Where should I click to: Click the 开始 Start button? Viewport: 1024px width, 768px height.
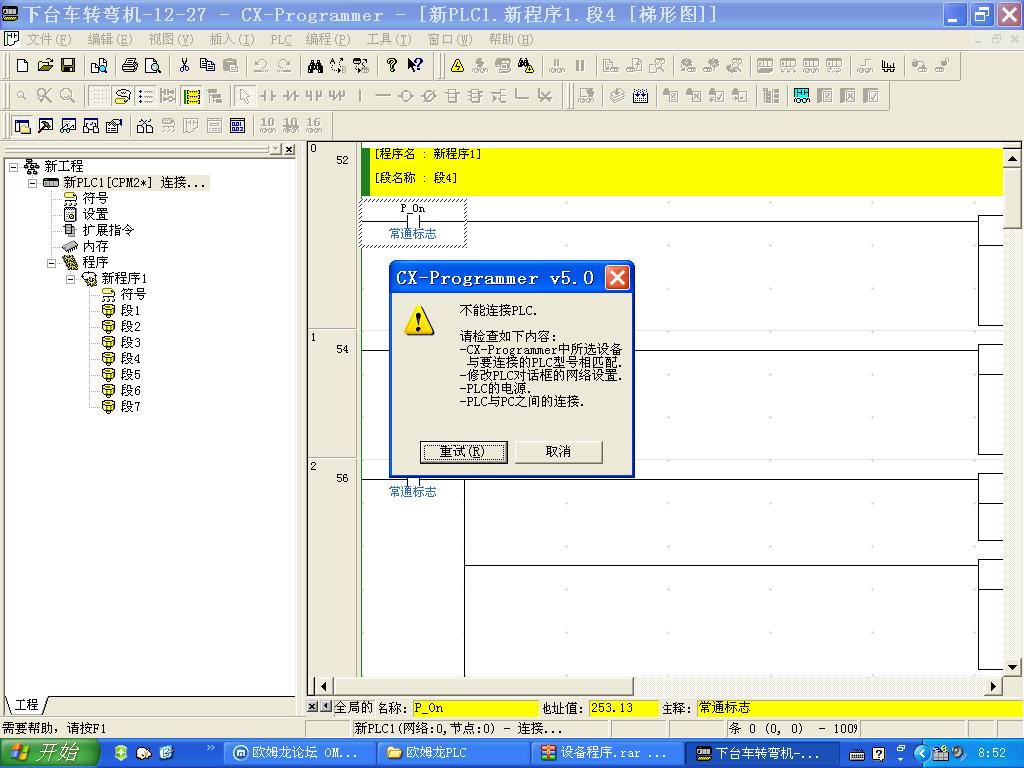49,753
